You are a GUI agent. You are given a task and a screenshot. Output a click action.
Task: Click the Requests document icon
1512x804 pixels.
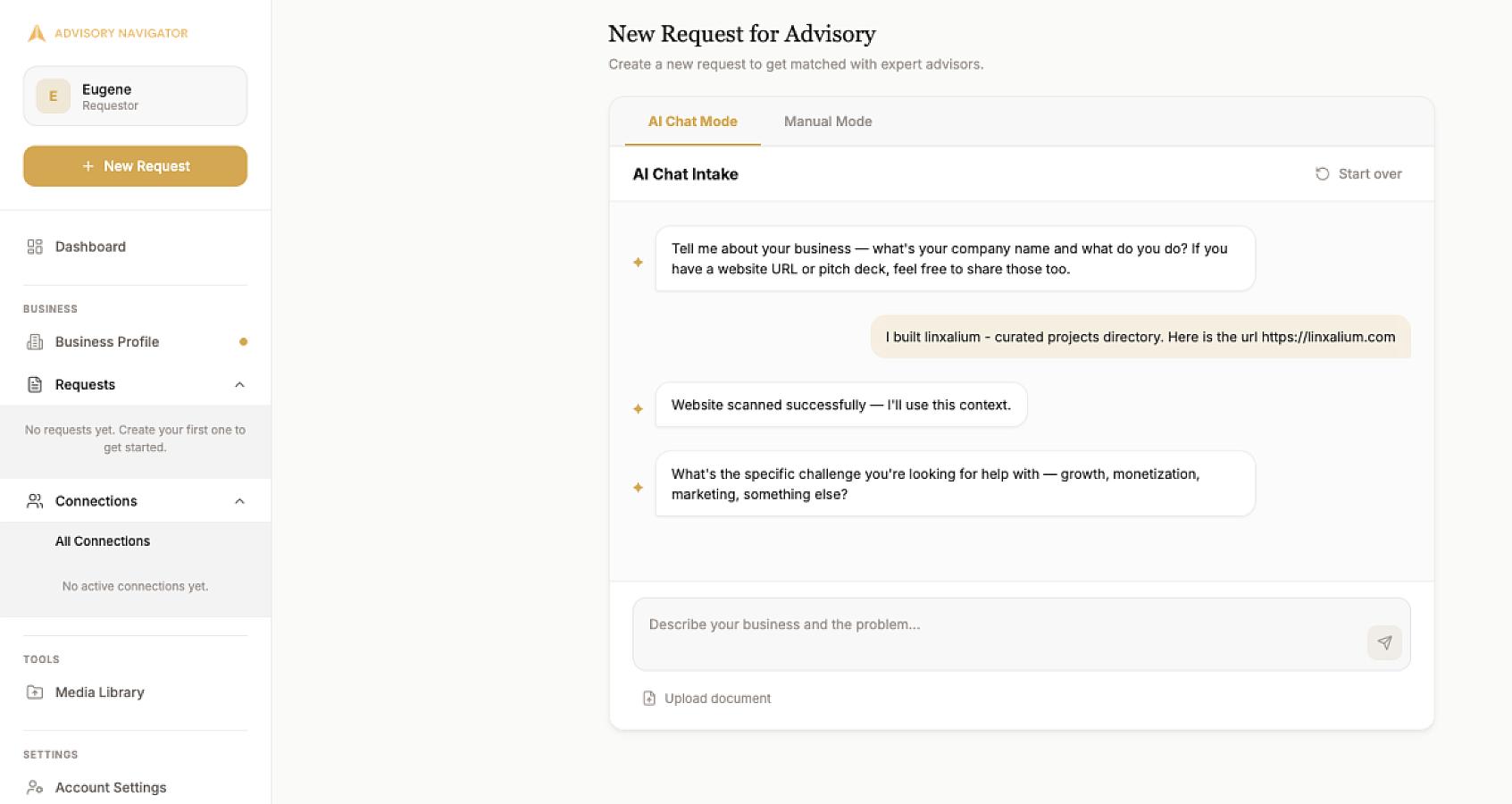[35, 384]
